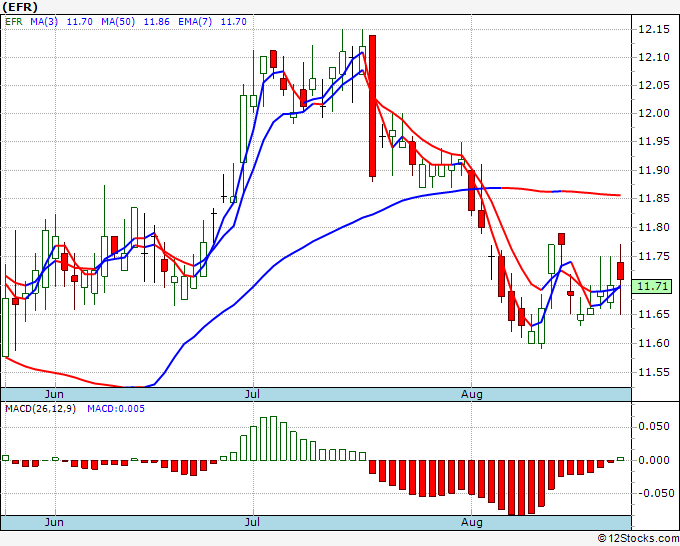Click Jun on the MACD panel axis
Viewport: 680px width, 546px height.
[x=54, y=522]
